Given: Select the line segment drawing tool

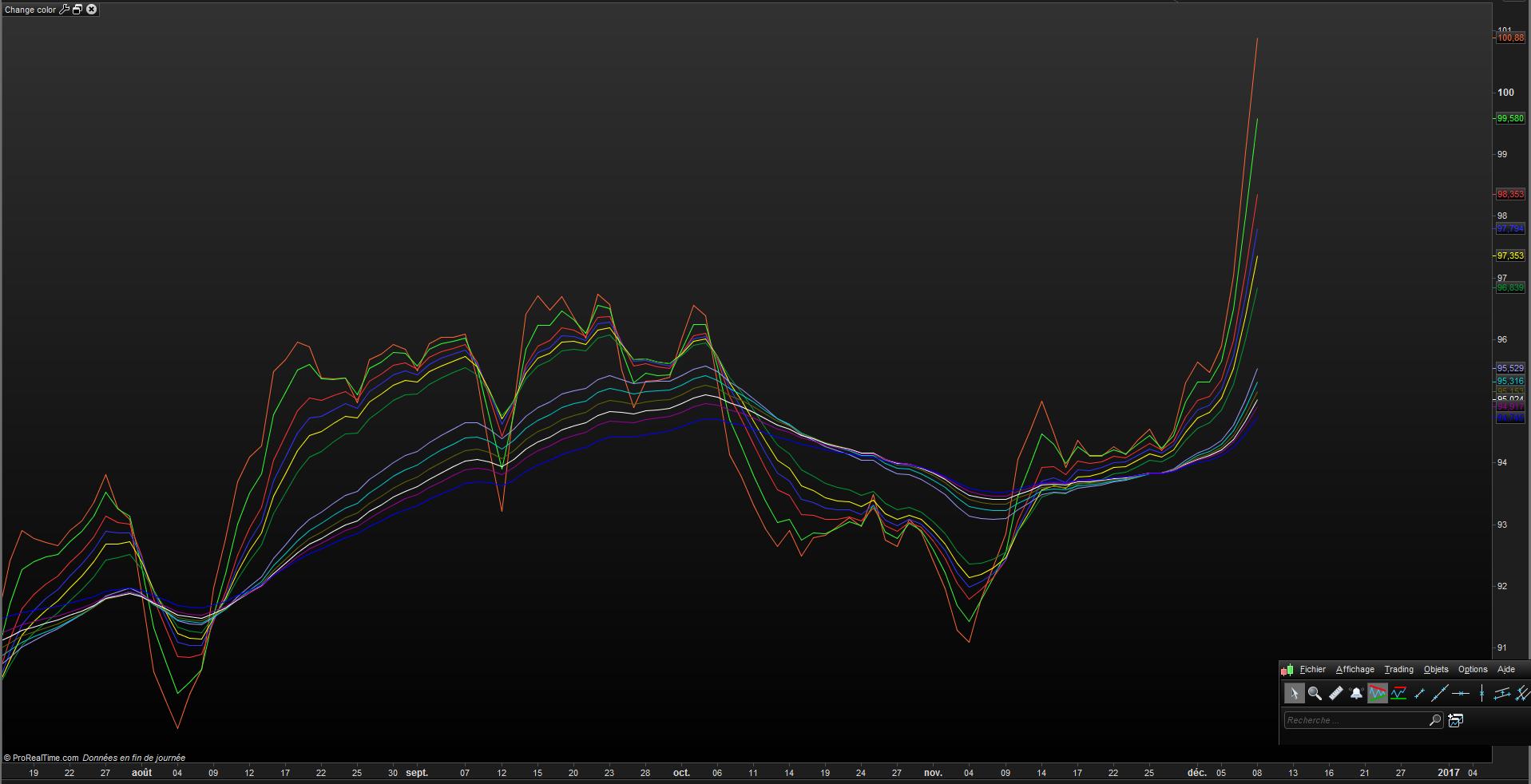Looking at the screenshot, I should pyautogui.click(x=1419, y=694).
